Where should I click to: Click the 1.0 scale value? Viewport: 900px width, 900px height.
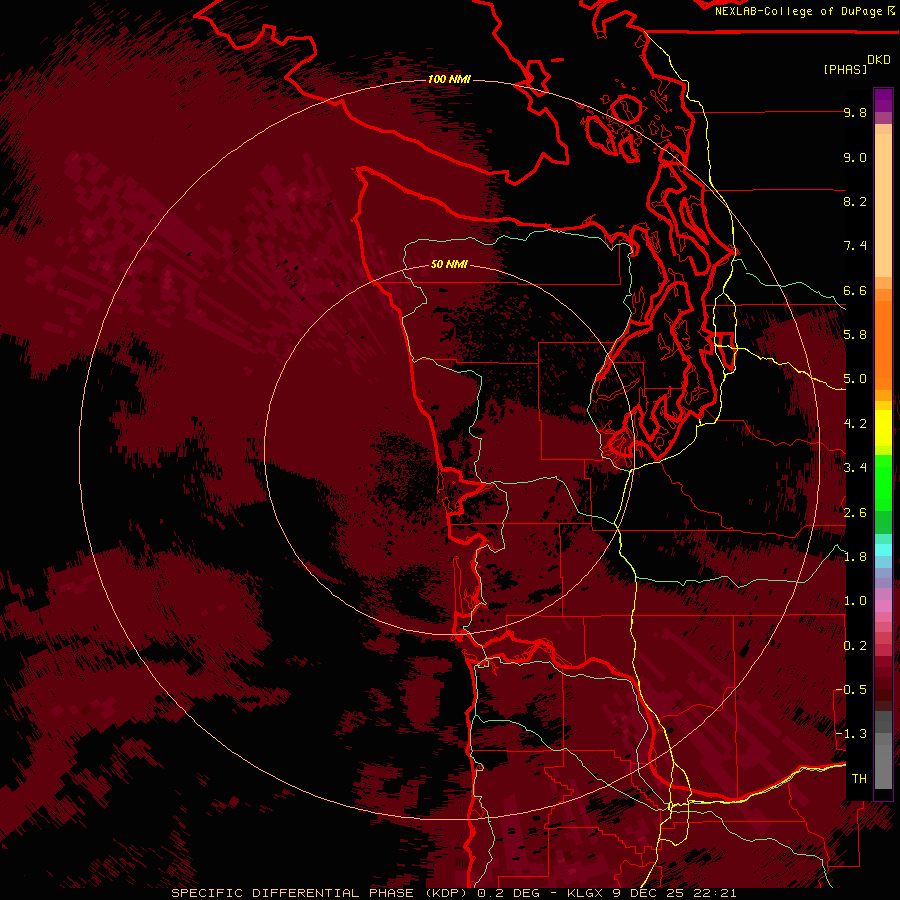coord(855,601)
